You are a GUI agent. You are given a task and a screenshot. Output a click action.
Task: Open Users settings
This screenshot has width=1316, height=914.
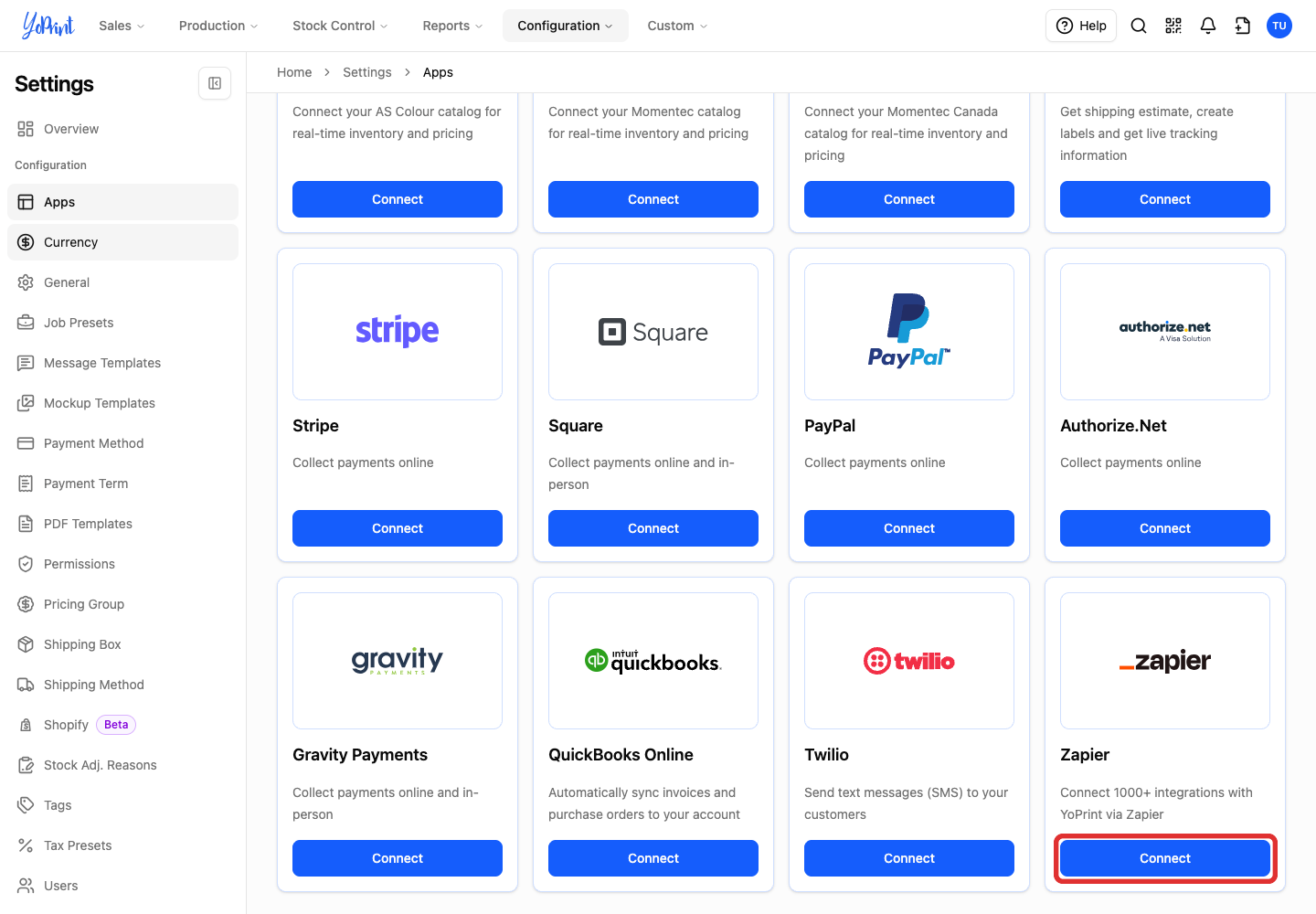[122, 886]
